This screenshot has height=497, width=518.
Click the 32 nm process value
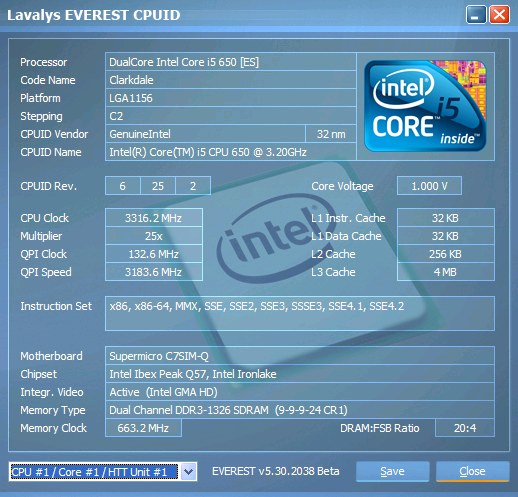[331, 134]
